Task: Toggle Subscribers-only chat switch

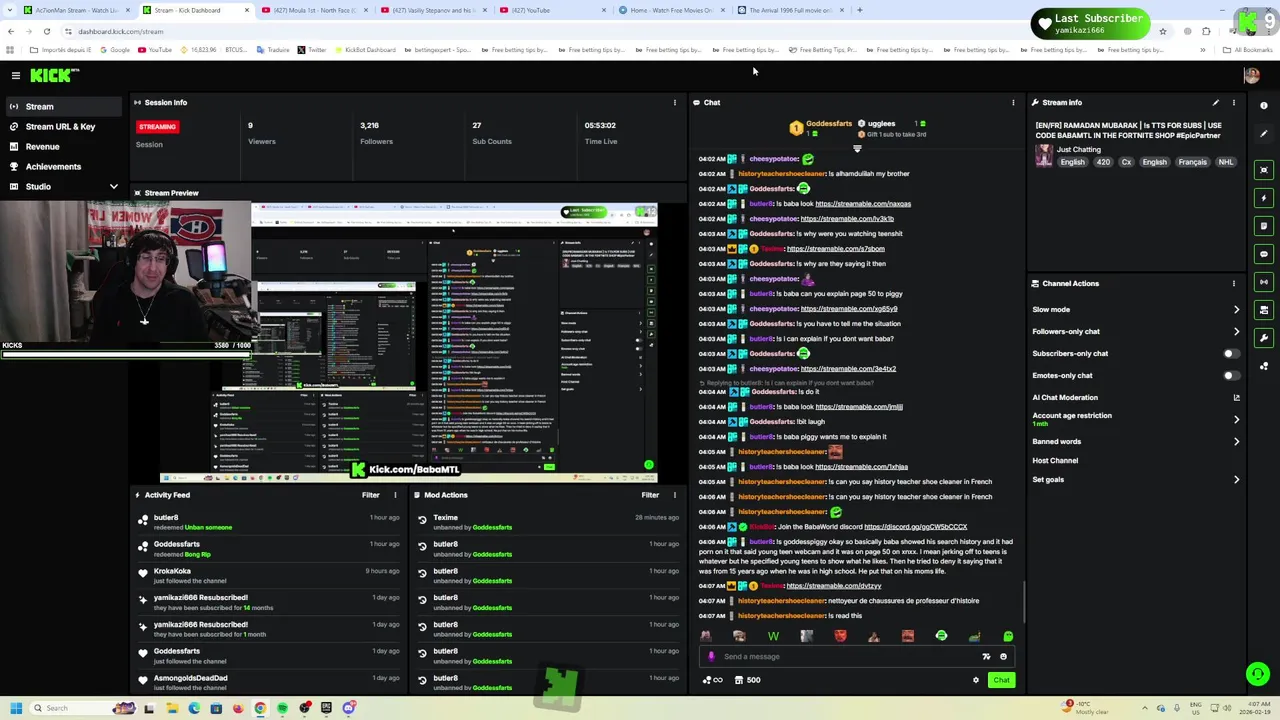Action: (1231, 353)
